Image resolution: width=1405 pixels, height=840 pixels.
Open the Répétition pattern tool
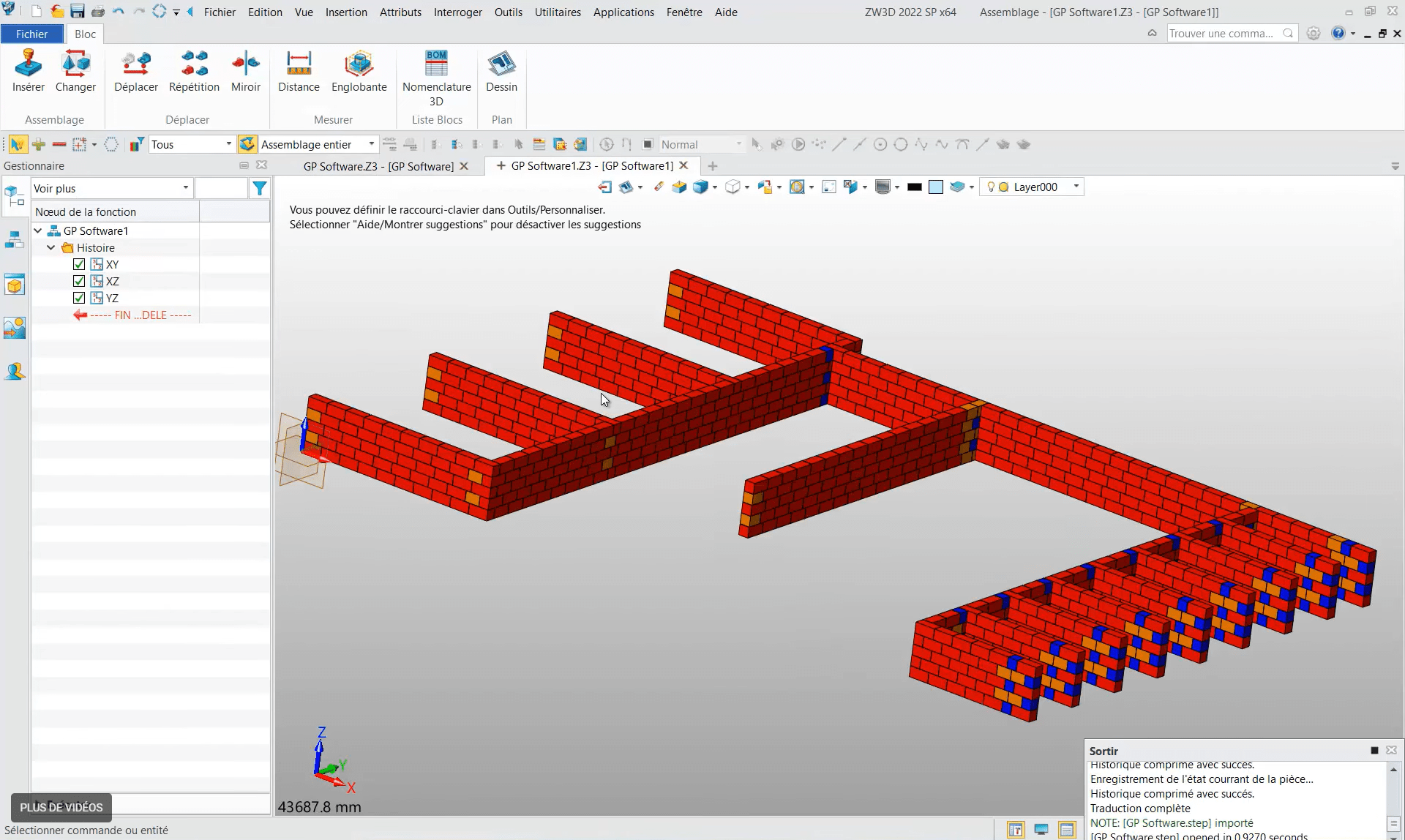[x=194, y=71]
